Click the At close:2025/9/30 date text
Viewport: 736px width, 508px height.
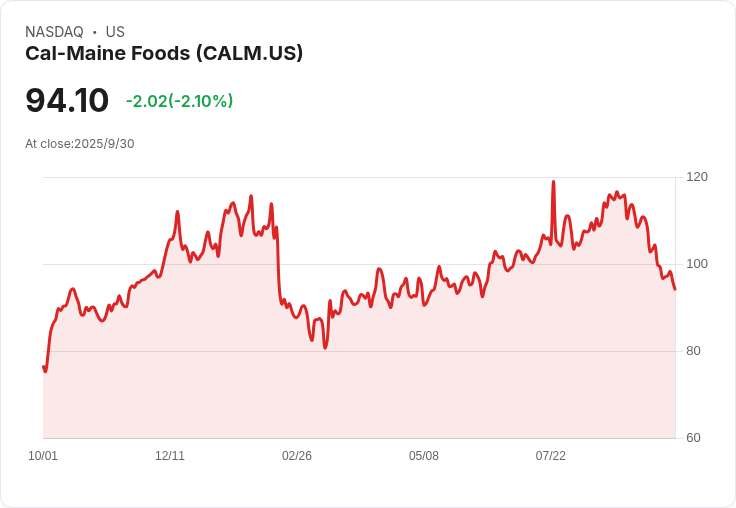point(80,144)
